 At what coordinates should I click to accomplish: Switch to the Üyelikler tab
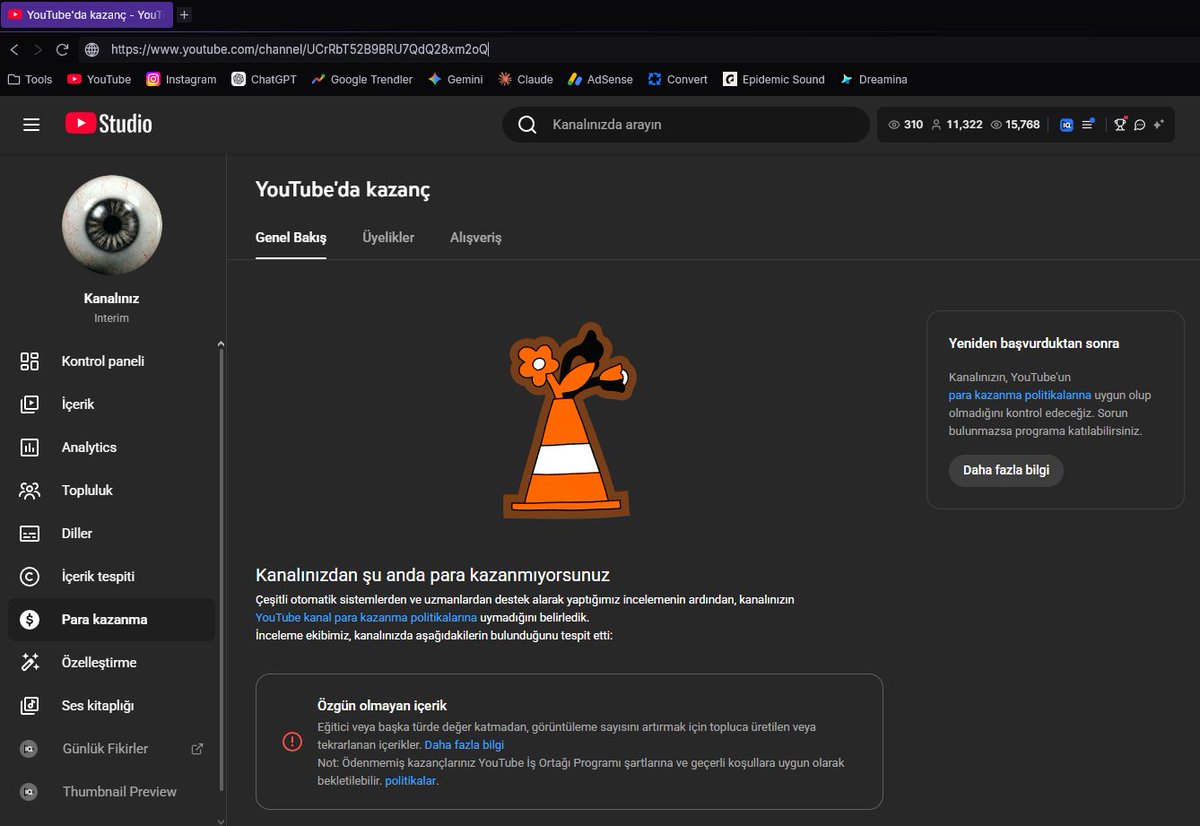pos(388,237)
